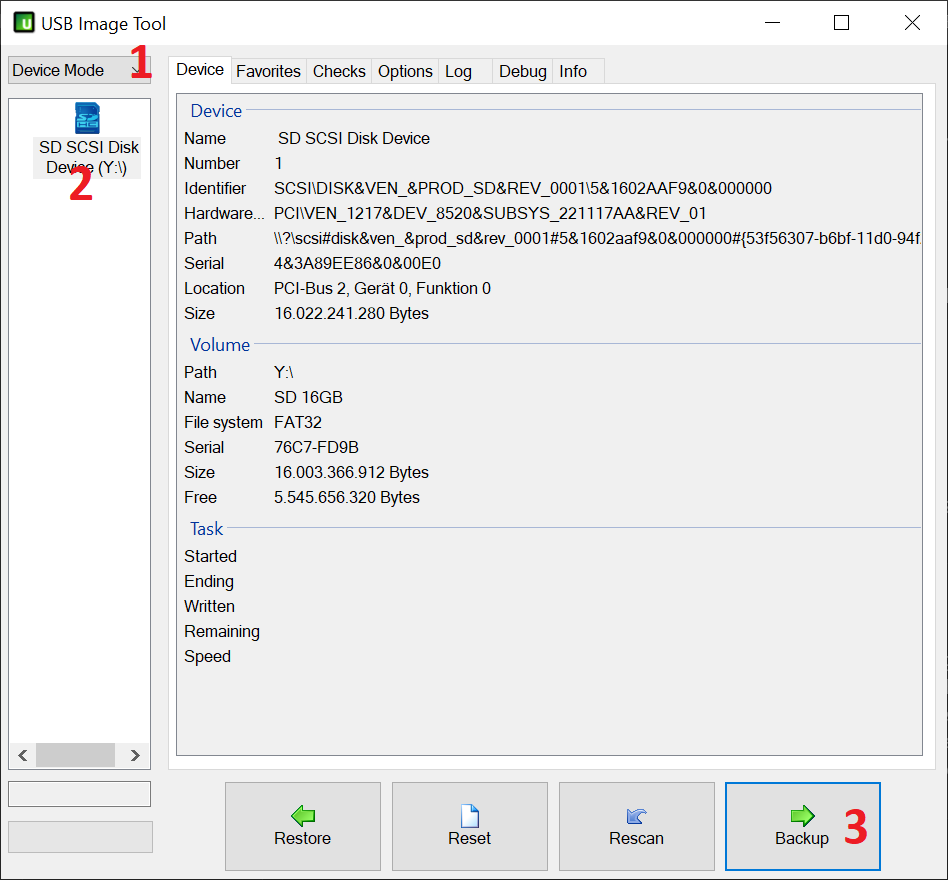The image size is (948, 880).
Task: Maximize the USB Image Tool window
Action: coord(841,23)
